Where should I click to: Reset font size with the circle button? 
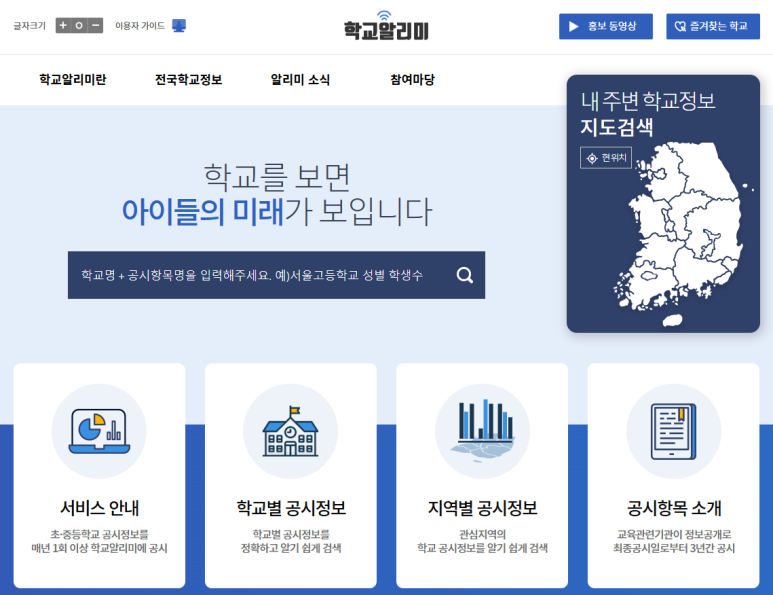[79, 26]
